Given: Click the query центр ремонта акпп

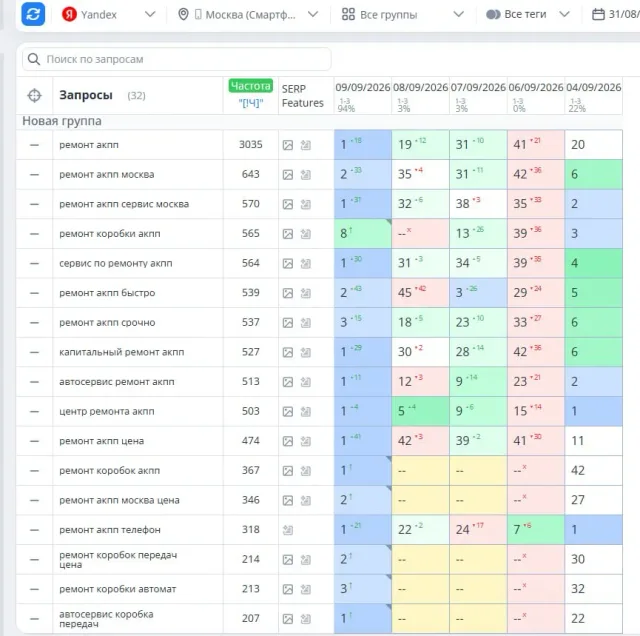Looking at the screenshot, I should (x=107, y=411).
